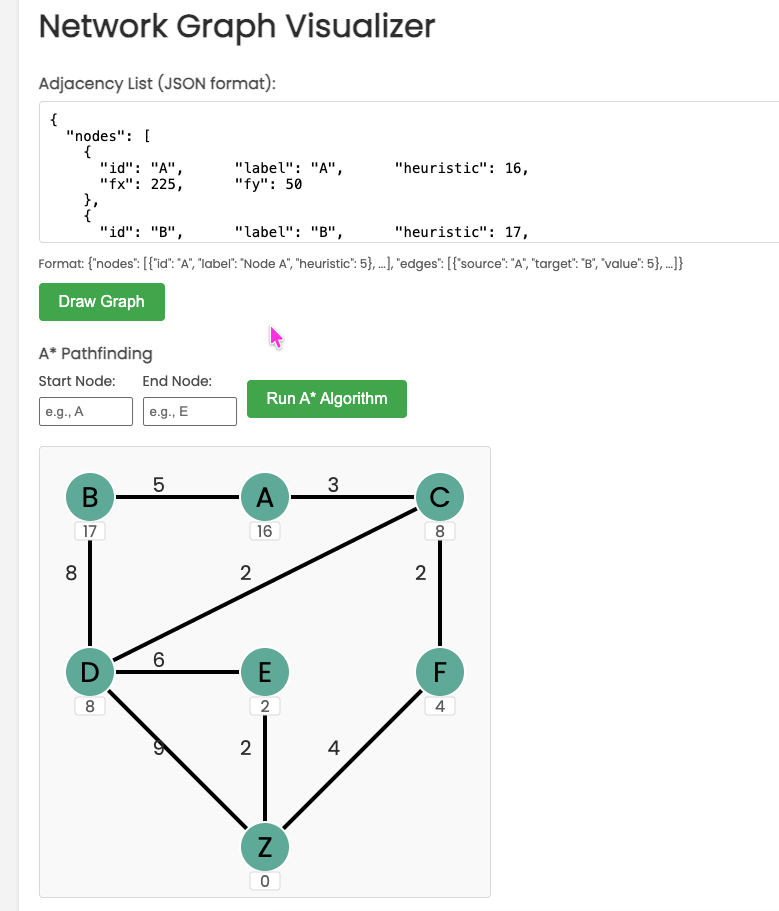Image resolution: width=779 pixels, height=911 pixels.
Task: Select node B circle in the graph
Action: [x=90, y=497]
